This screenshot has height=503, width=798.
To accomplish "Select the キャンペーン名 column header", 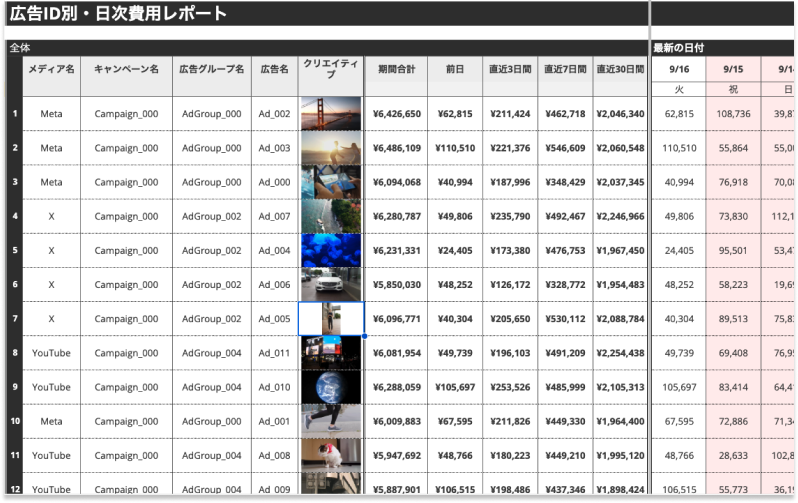I will click(x=126, y=70).
